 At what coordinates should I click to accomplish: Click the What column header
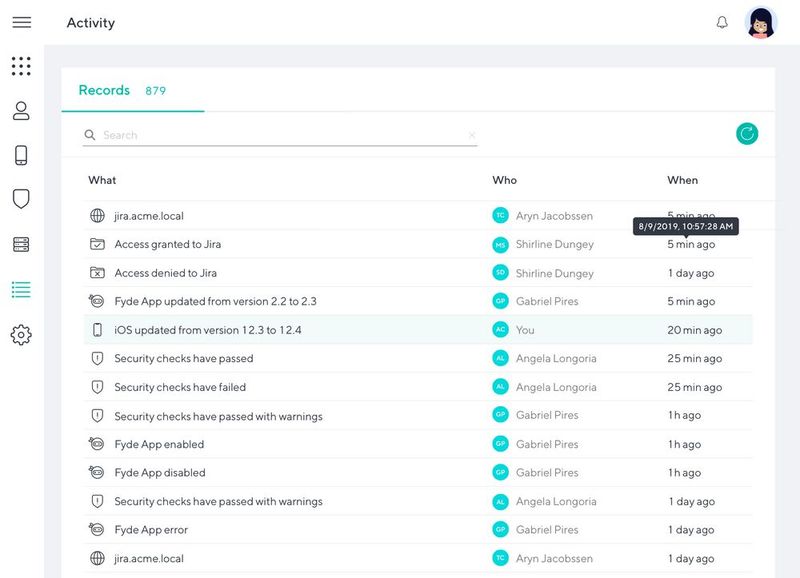pos(102,180)
